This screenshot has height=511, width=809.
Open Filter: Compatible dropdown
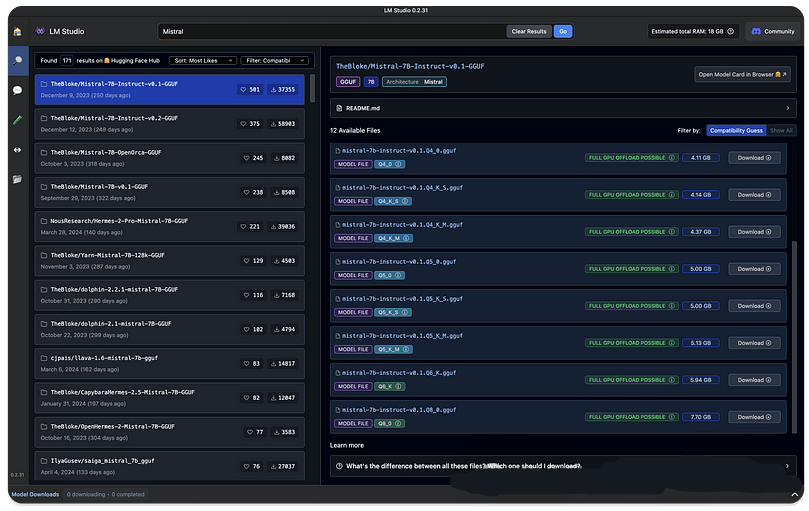(274, 61)
